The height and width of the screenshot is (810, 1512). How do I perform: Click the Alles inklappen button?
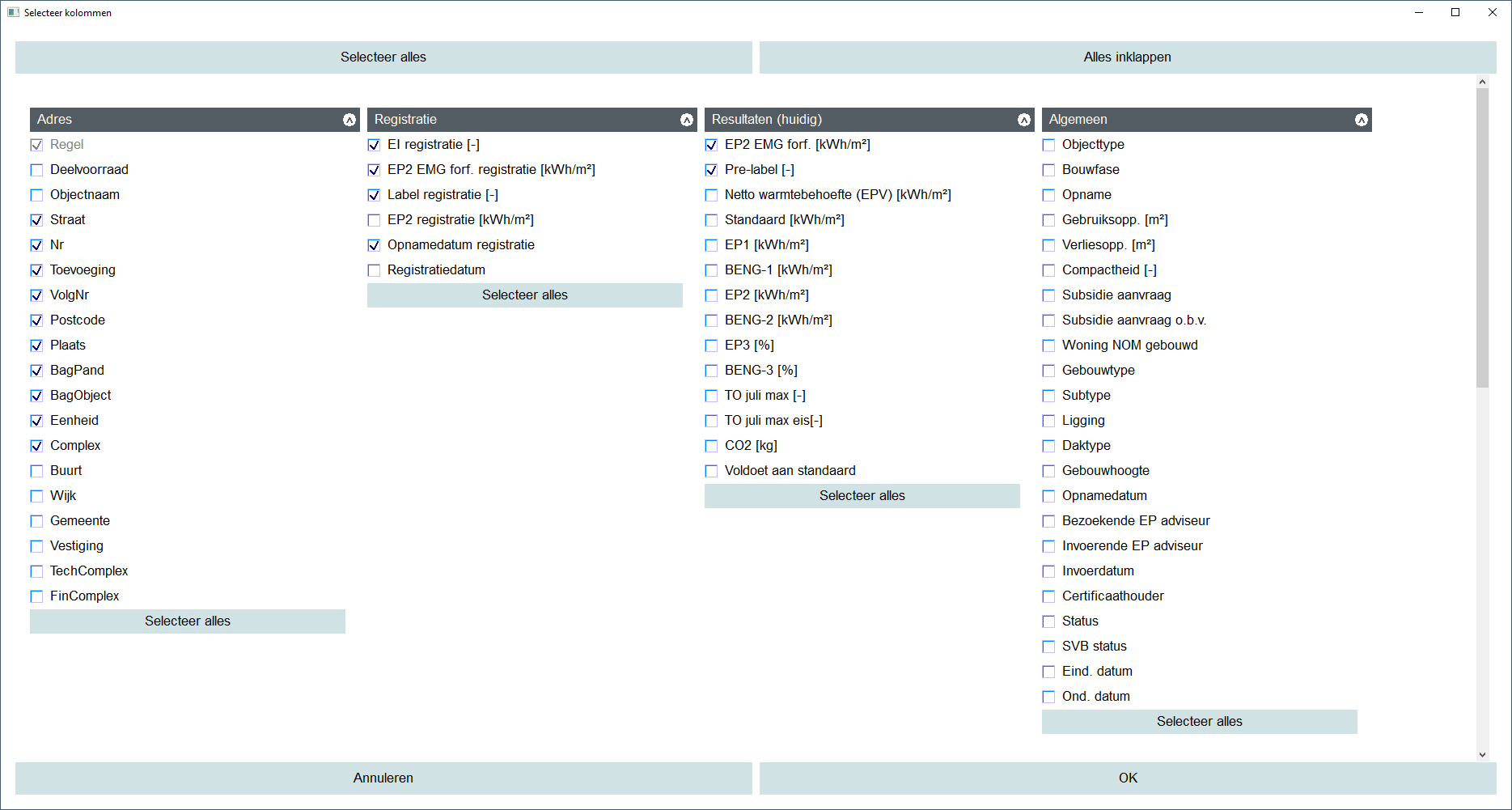point(1128,57)
